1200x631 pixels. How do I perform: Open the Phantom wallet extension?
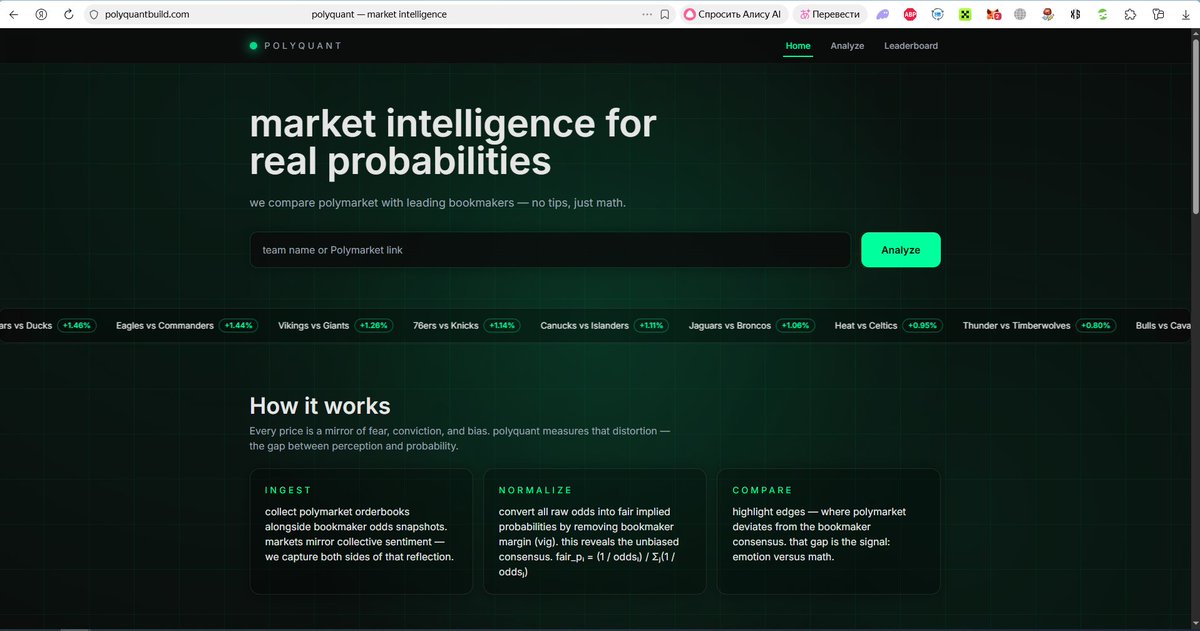coord(884,14)
